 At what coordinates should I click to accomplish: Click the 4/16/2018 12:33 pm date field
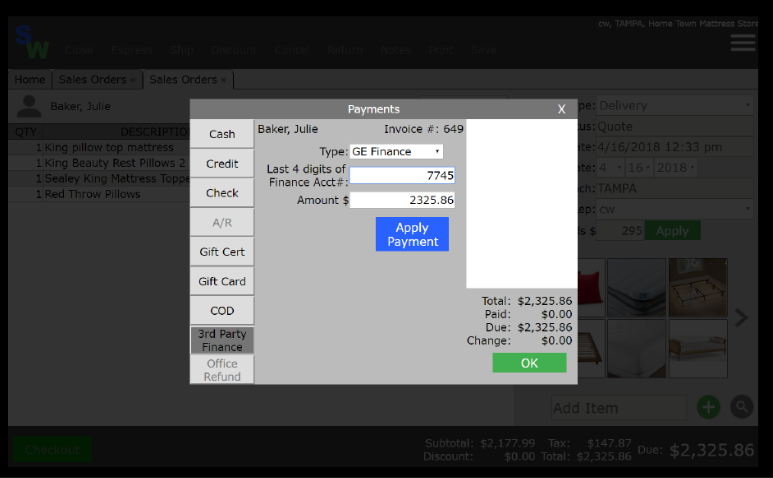675,147
